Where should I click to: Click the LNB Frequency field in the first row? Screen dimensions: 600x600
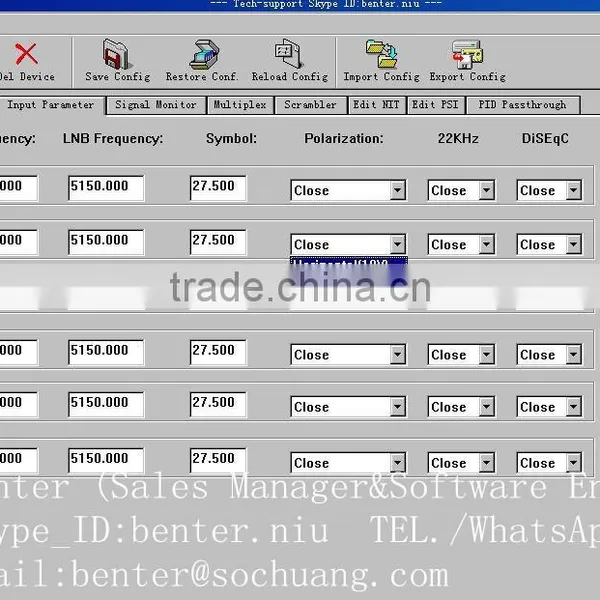point(106,188)
